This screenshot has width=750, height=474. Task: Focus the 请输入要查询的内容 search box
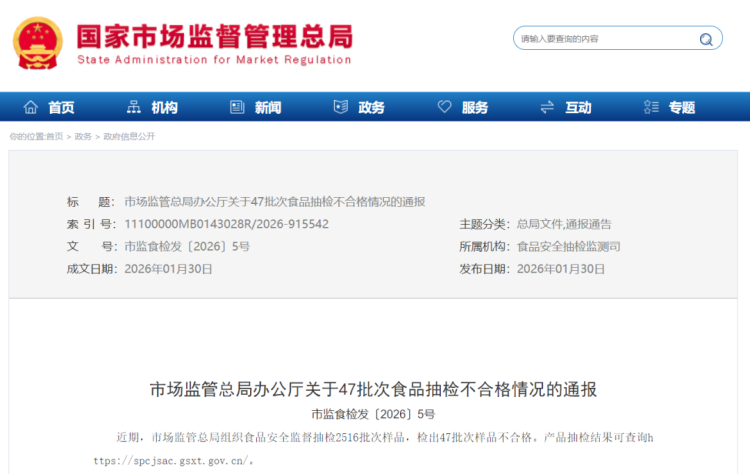pyautogui.click(x=605, y=40)
